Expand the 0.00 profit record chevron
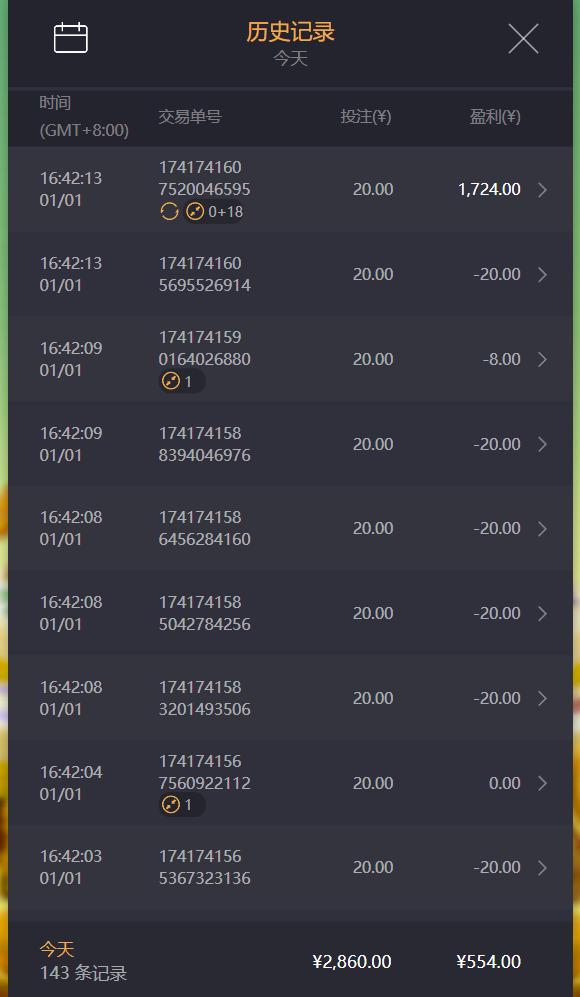Viewport: 580px width, 997px height. click(x=542, y=783)
